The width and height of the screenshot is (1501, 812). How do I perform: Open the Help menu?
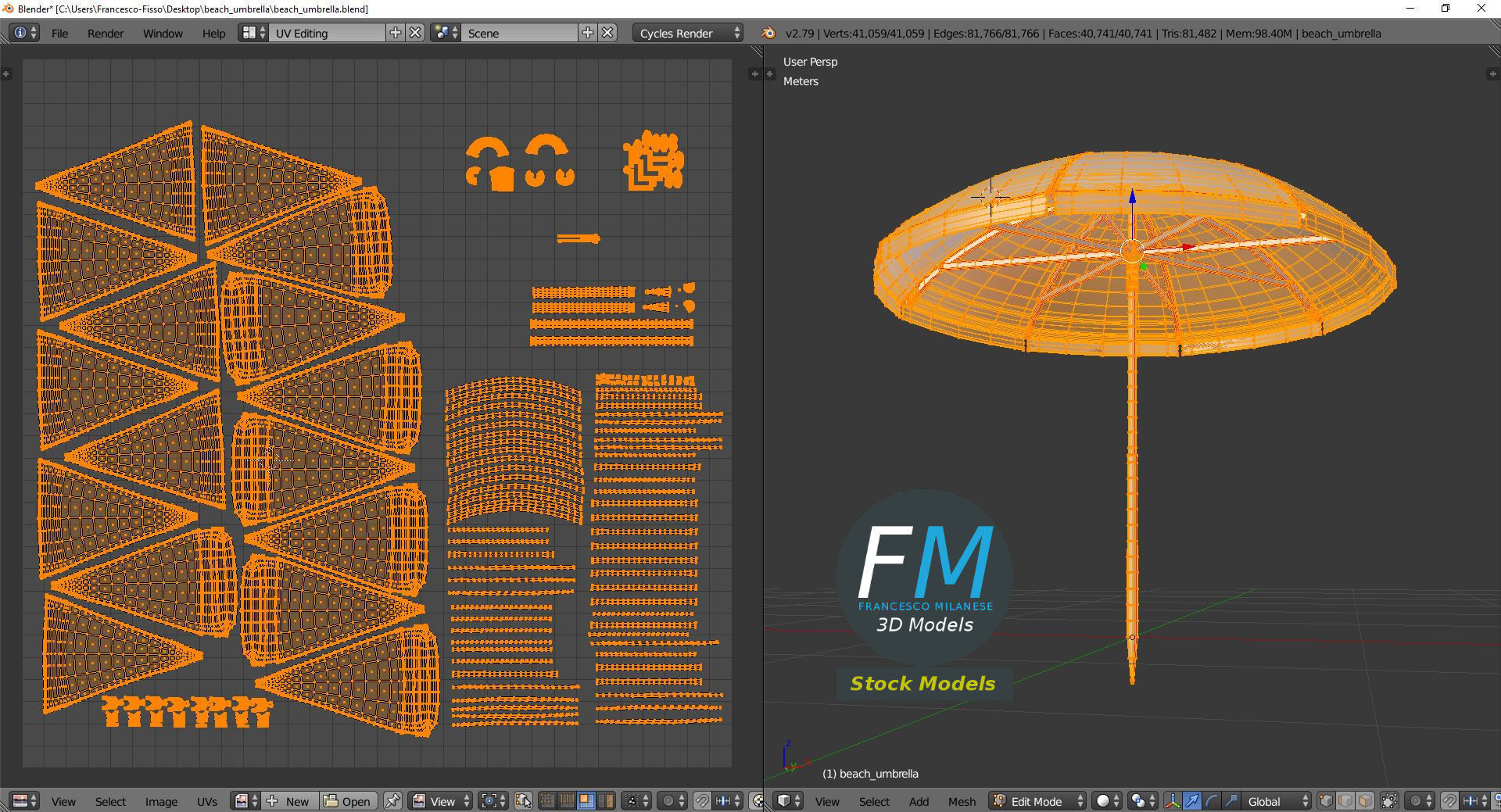coord(213,34)
